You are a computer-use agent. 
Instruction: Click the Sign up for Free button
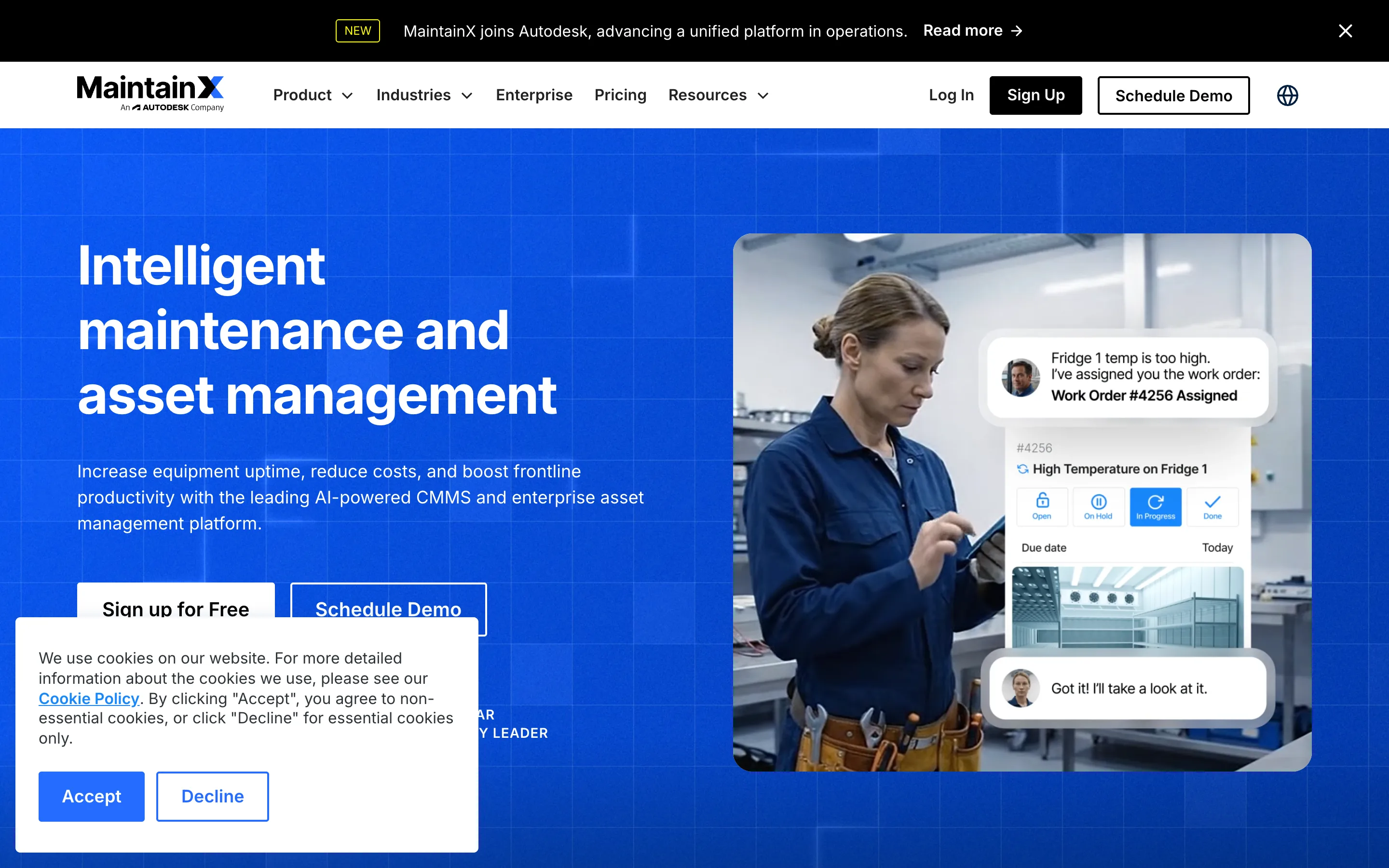point(176,600)
